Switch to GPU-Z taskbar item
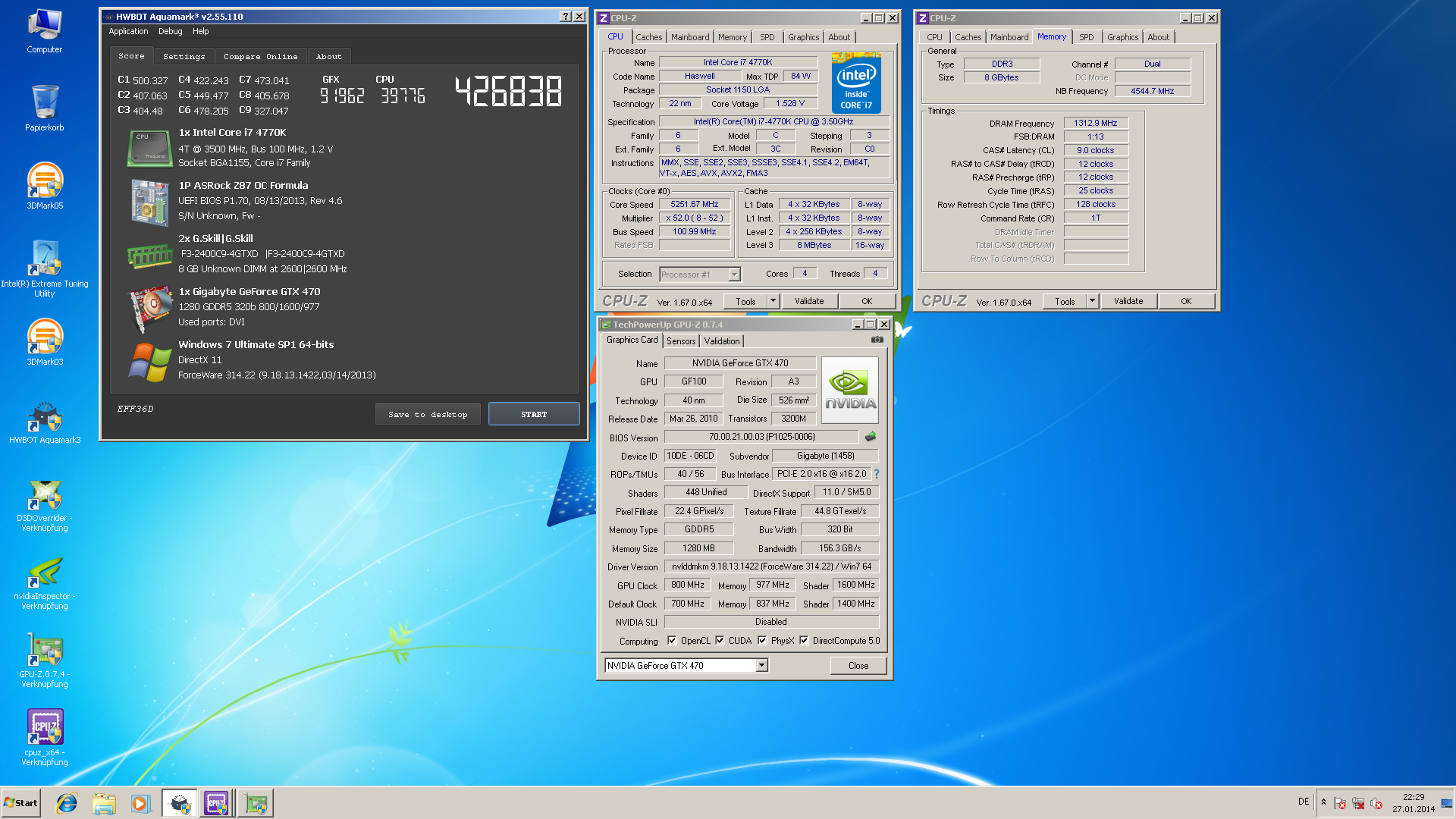Image resolution: width=1456 pixels, height=819 pixels. tap(256, 803)
